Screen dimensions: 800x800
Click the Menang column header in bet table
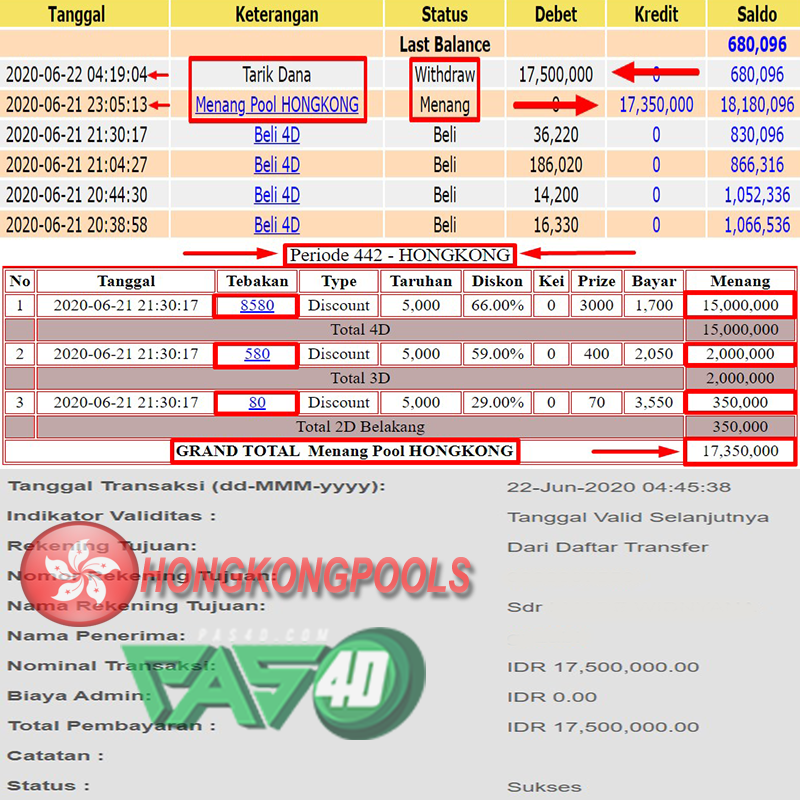[x=740, y=281]
